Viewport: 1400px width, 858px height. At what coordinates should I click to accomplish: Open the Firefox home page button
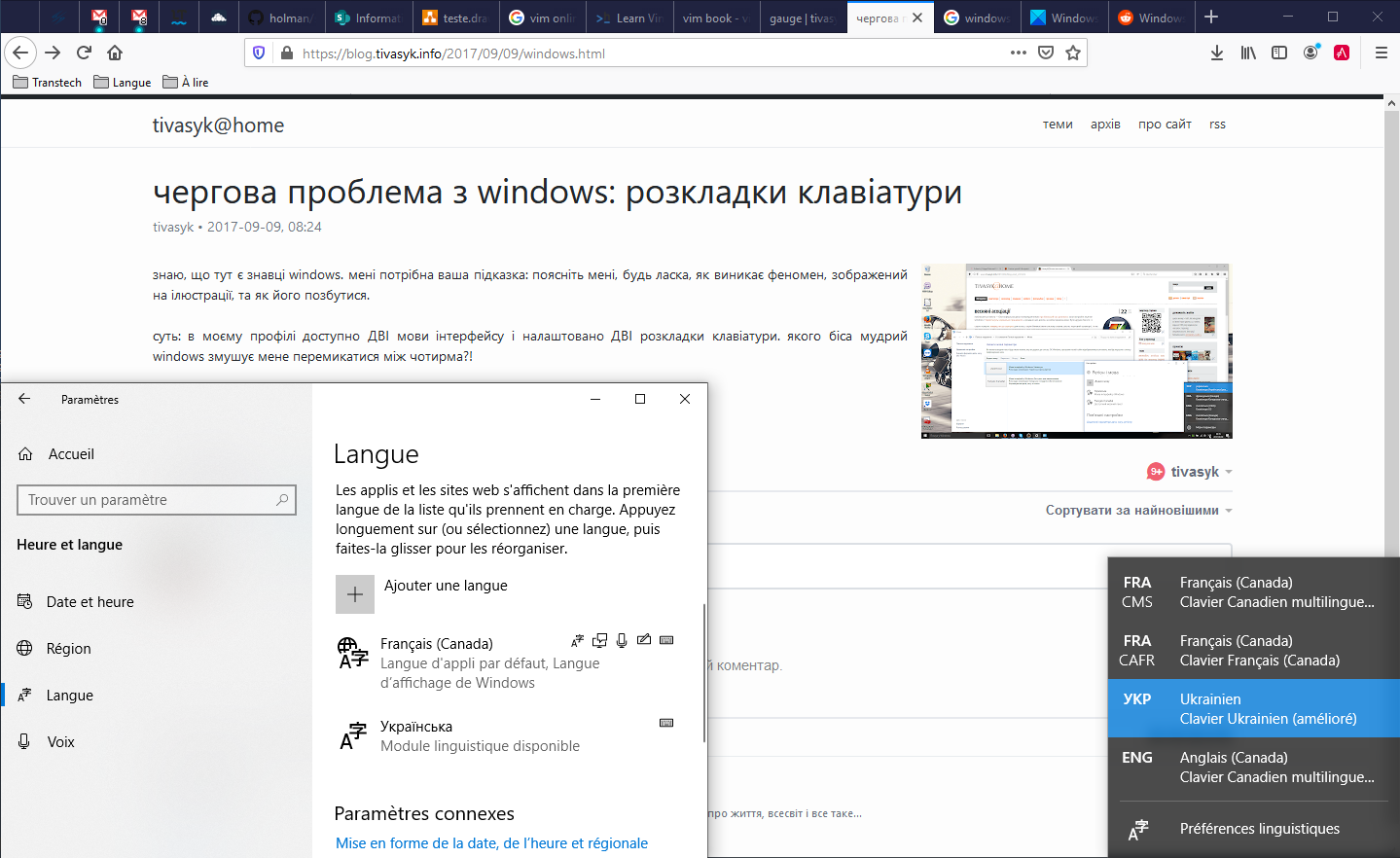(115, 53)
